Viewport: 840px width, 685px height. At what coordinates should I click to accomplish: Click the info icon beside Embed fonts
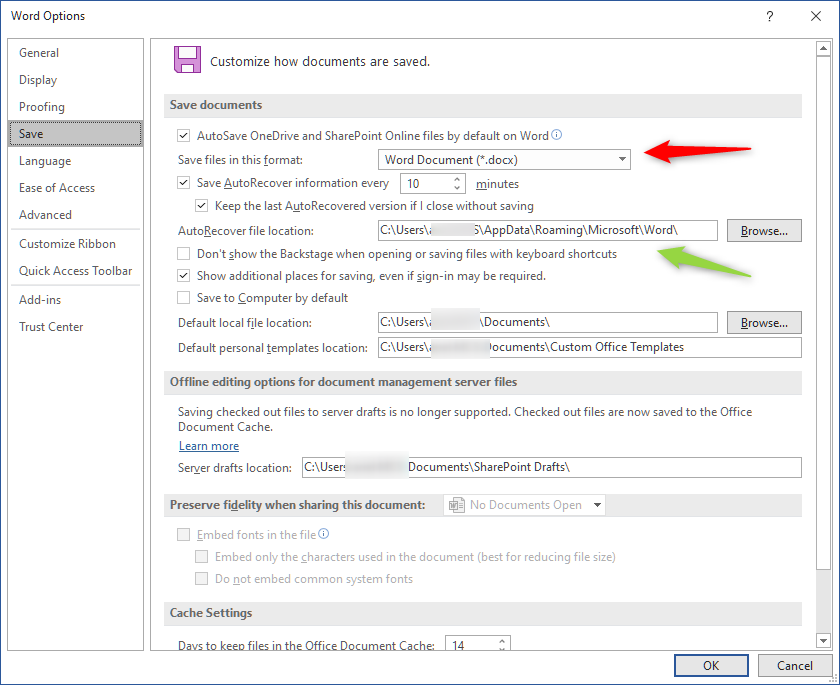click(x=324, y=533)
